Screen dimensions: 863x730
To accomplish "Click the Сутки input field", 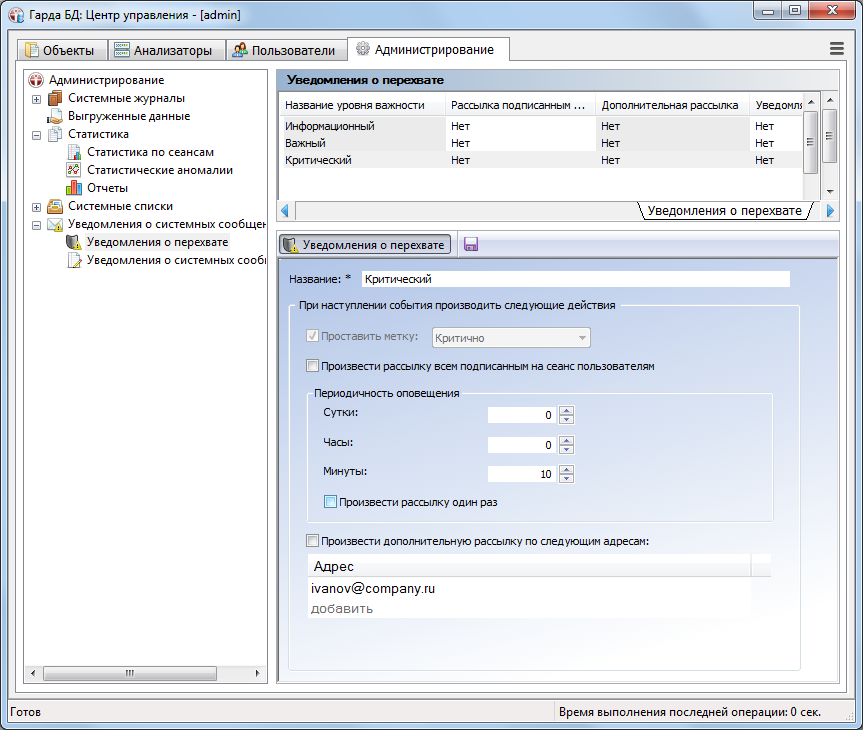I will point(522,415).
